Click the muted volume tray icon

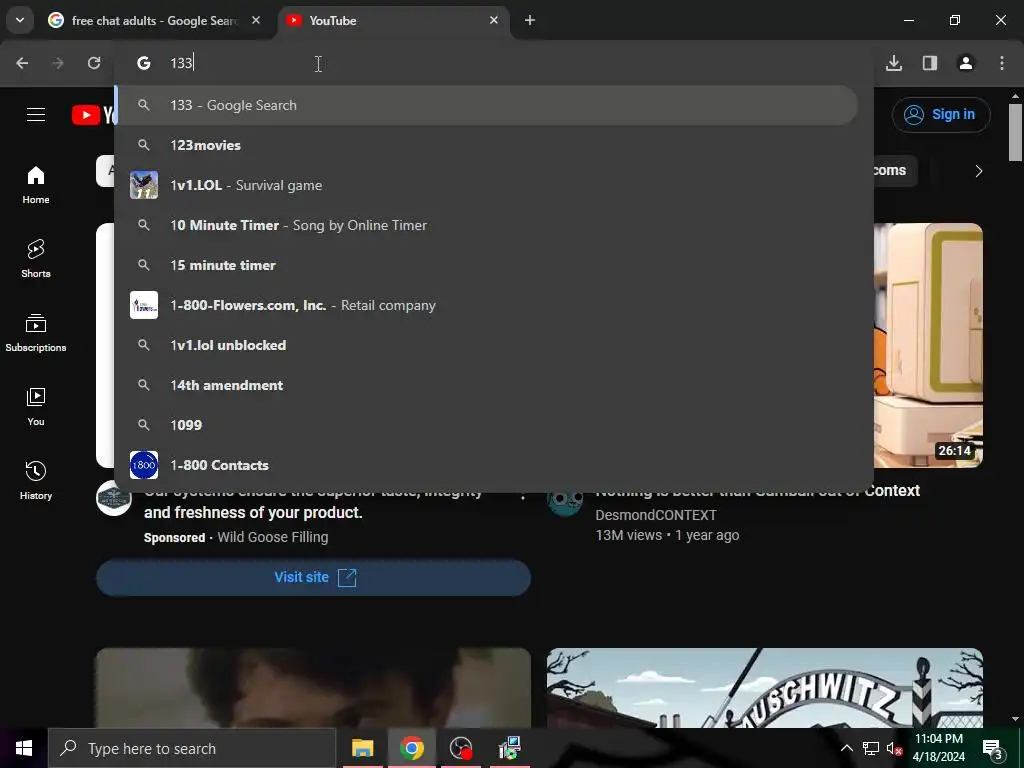click(x=894, y=748)
